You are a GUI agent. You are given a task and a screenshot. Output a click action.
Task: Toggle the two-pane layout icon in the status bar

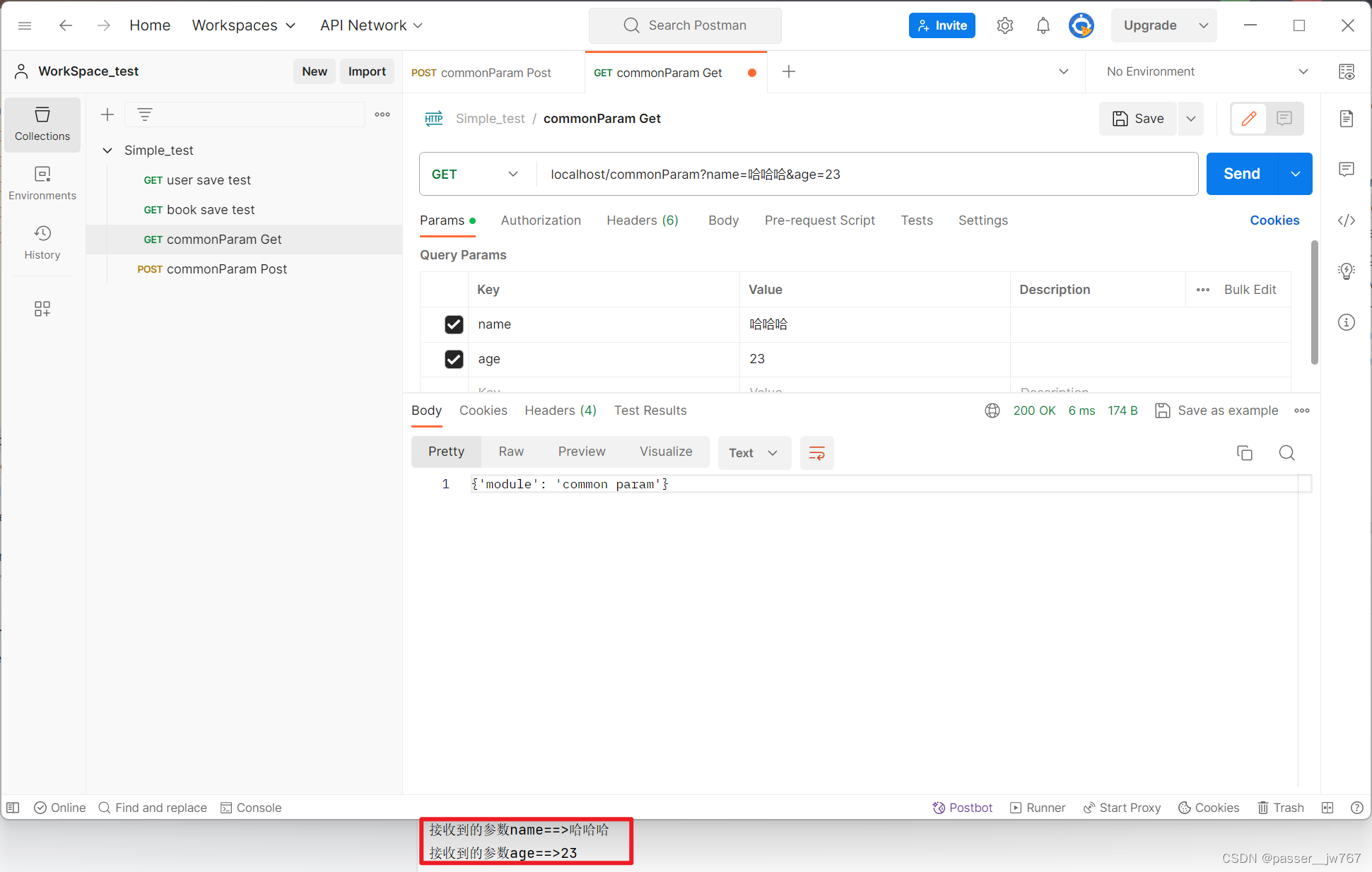(x=1327, y=808)
